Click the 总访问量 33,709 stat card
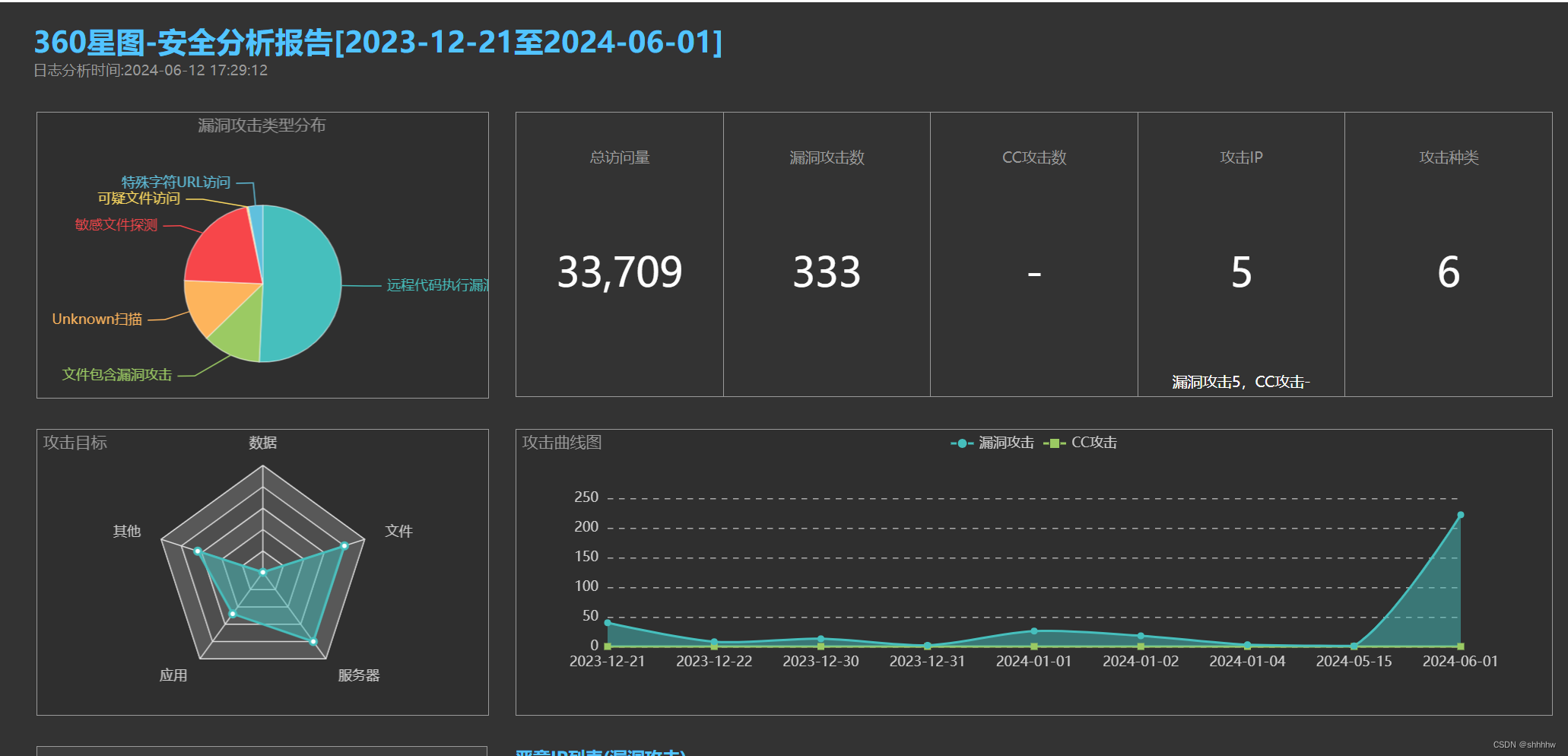The image size is (1568, 756). [x=618, y=270]
